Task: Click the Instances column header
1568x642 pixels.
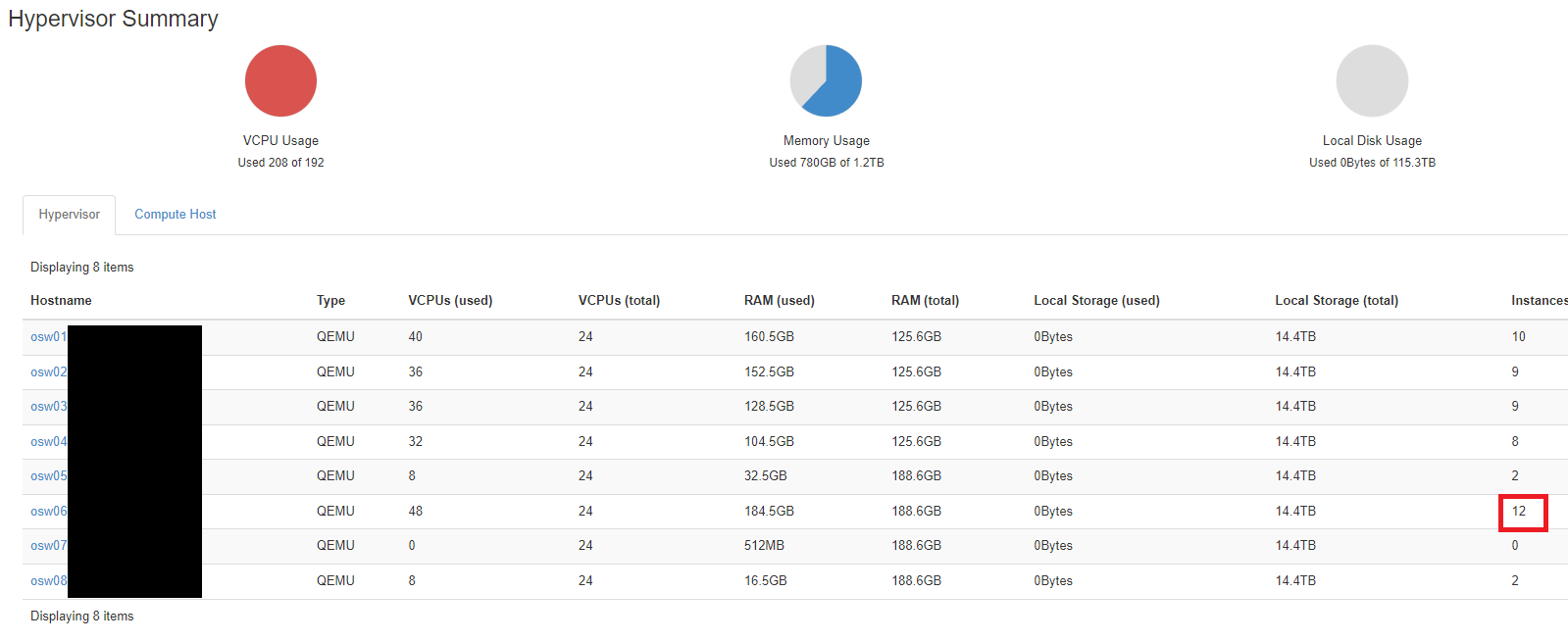Action: pyautogui.click(x=1539, y=301)
